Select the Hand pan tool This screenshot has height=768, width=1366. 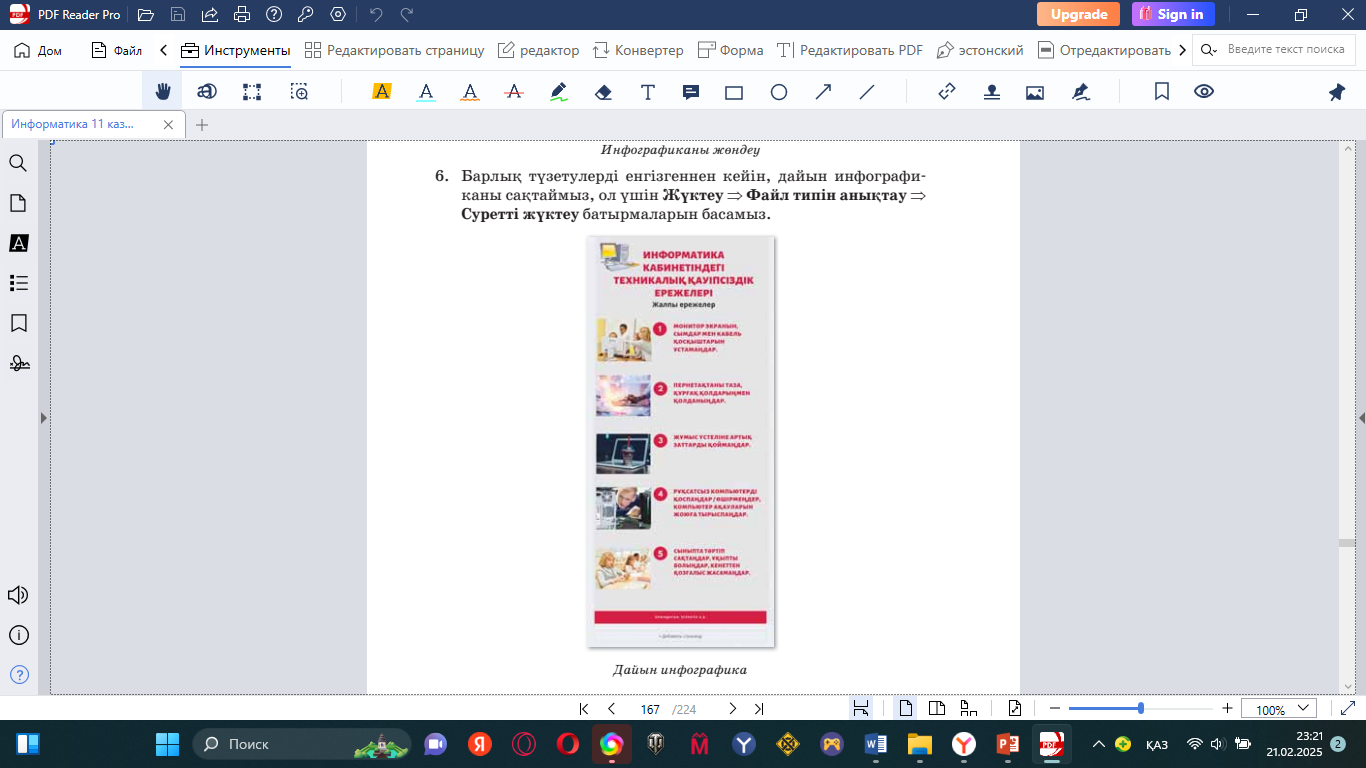click(x=162, y=92)
